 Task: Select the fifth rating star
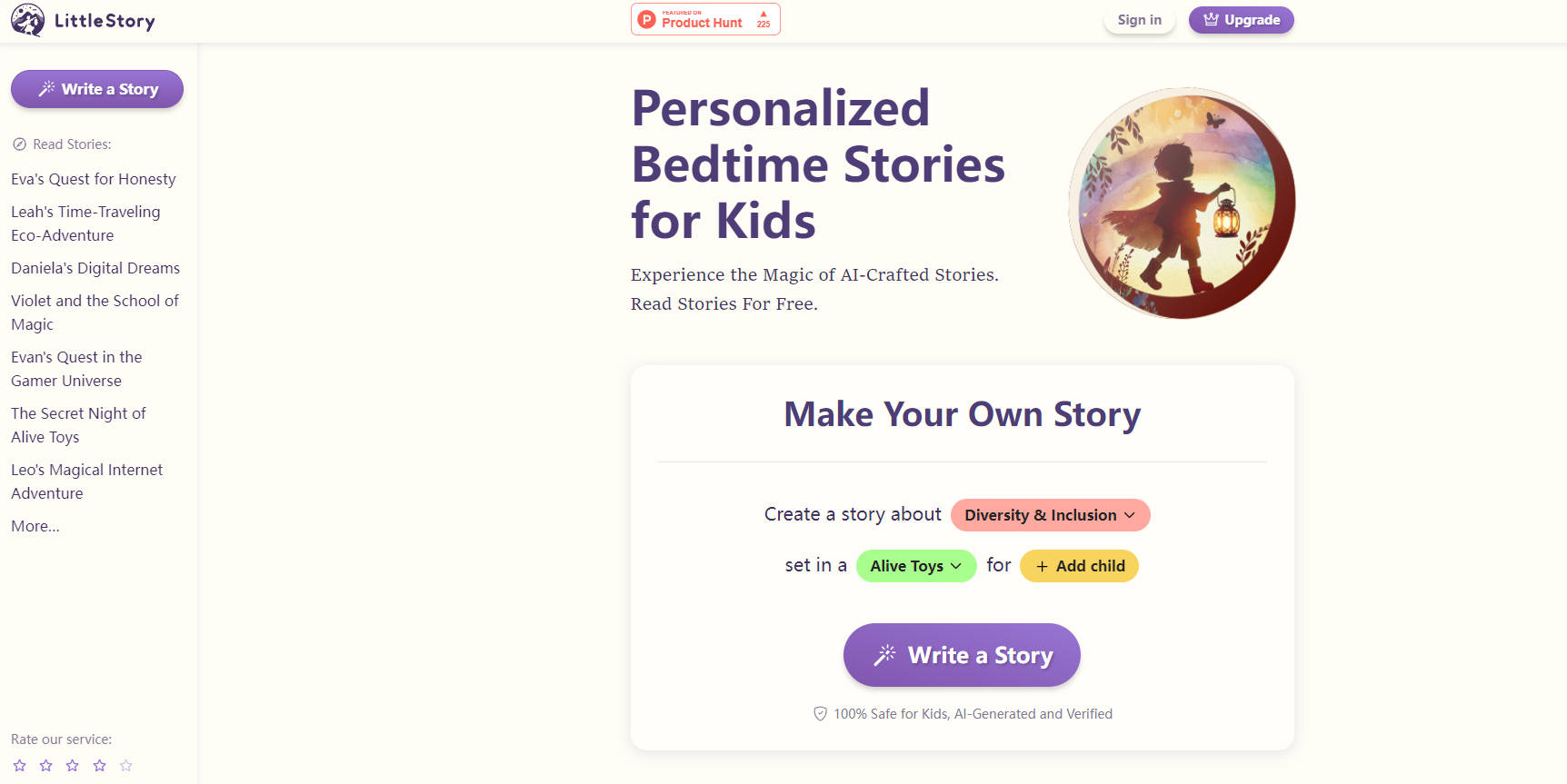126,765
